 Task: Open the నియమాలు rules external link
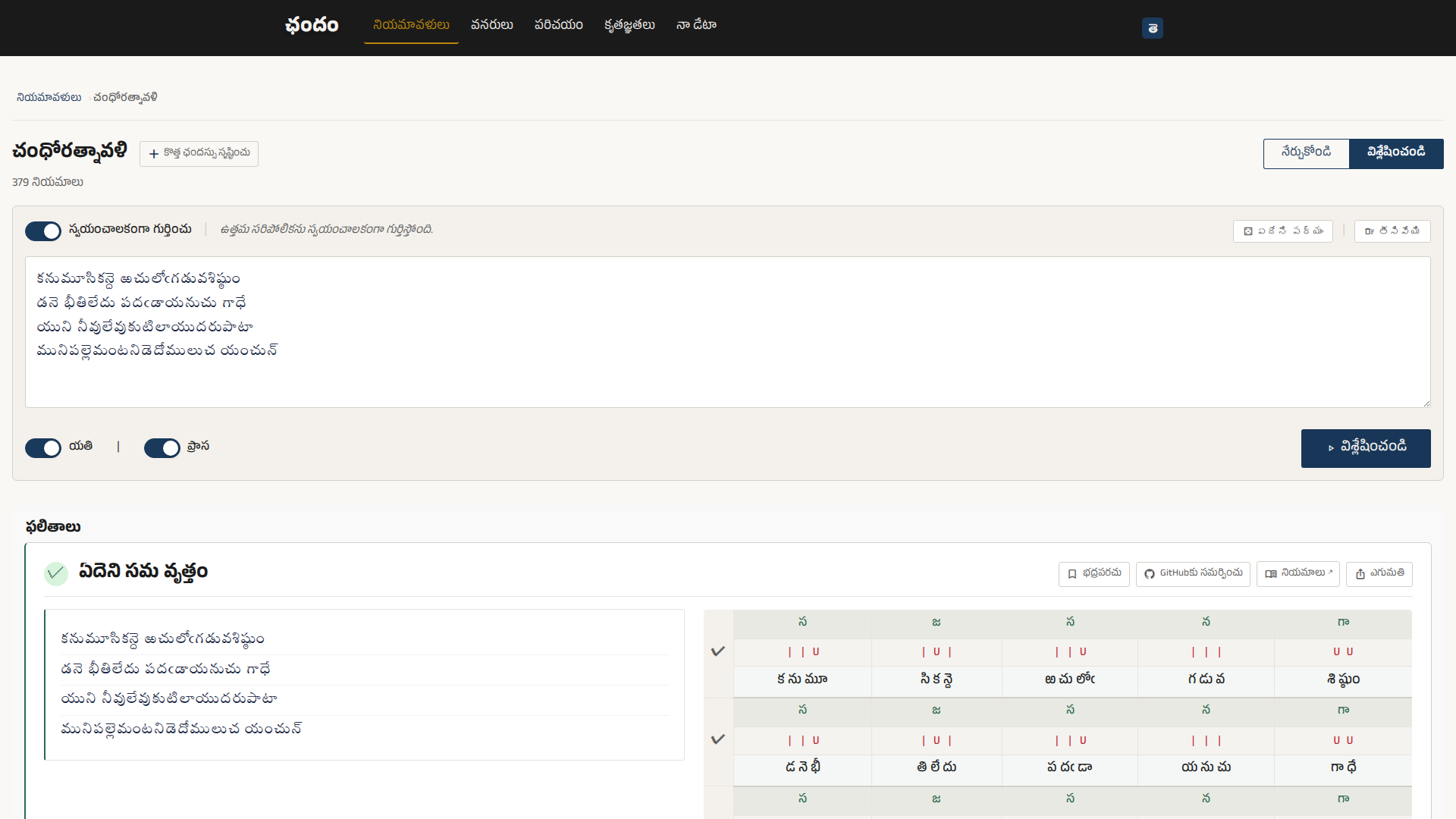(1298, 574)
